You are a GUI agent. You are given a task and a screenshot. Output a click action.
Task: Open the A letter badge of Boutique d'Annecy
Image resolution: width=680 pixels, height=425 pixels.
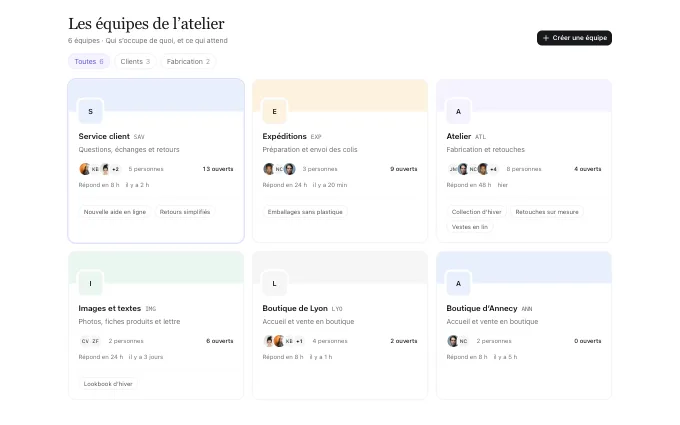[x=458, y=284]
